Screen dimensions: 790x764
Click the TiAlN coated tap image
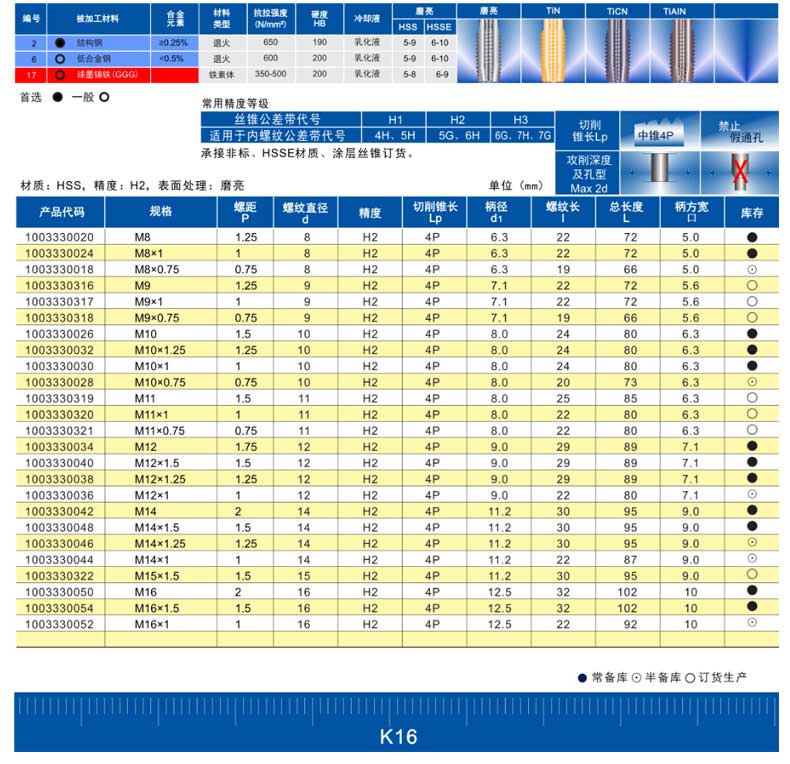tap(685, 48)
